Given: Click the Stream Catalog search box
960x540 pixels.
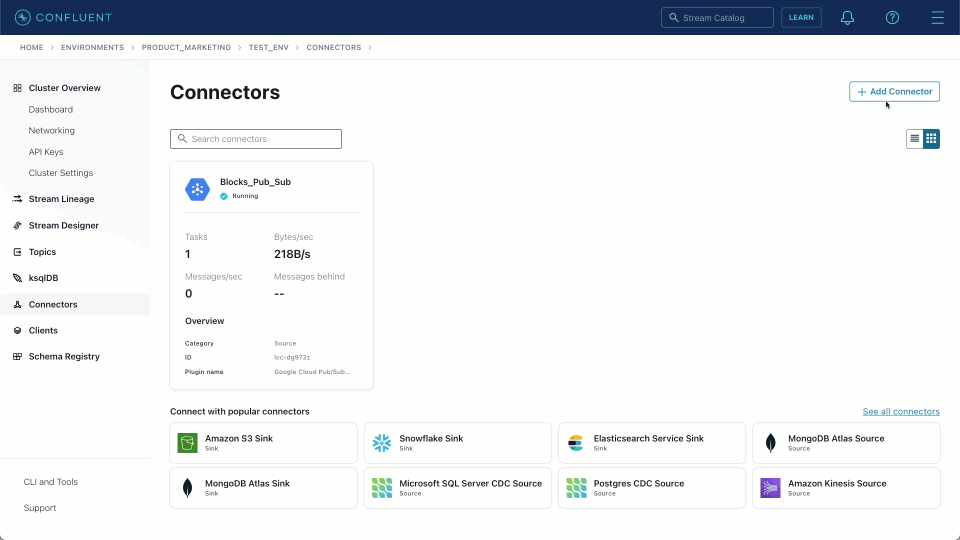Looking at the screenshot, I should click(x=717, y=18).
